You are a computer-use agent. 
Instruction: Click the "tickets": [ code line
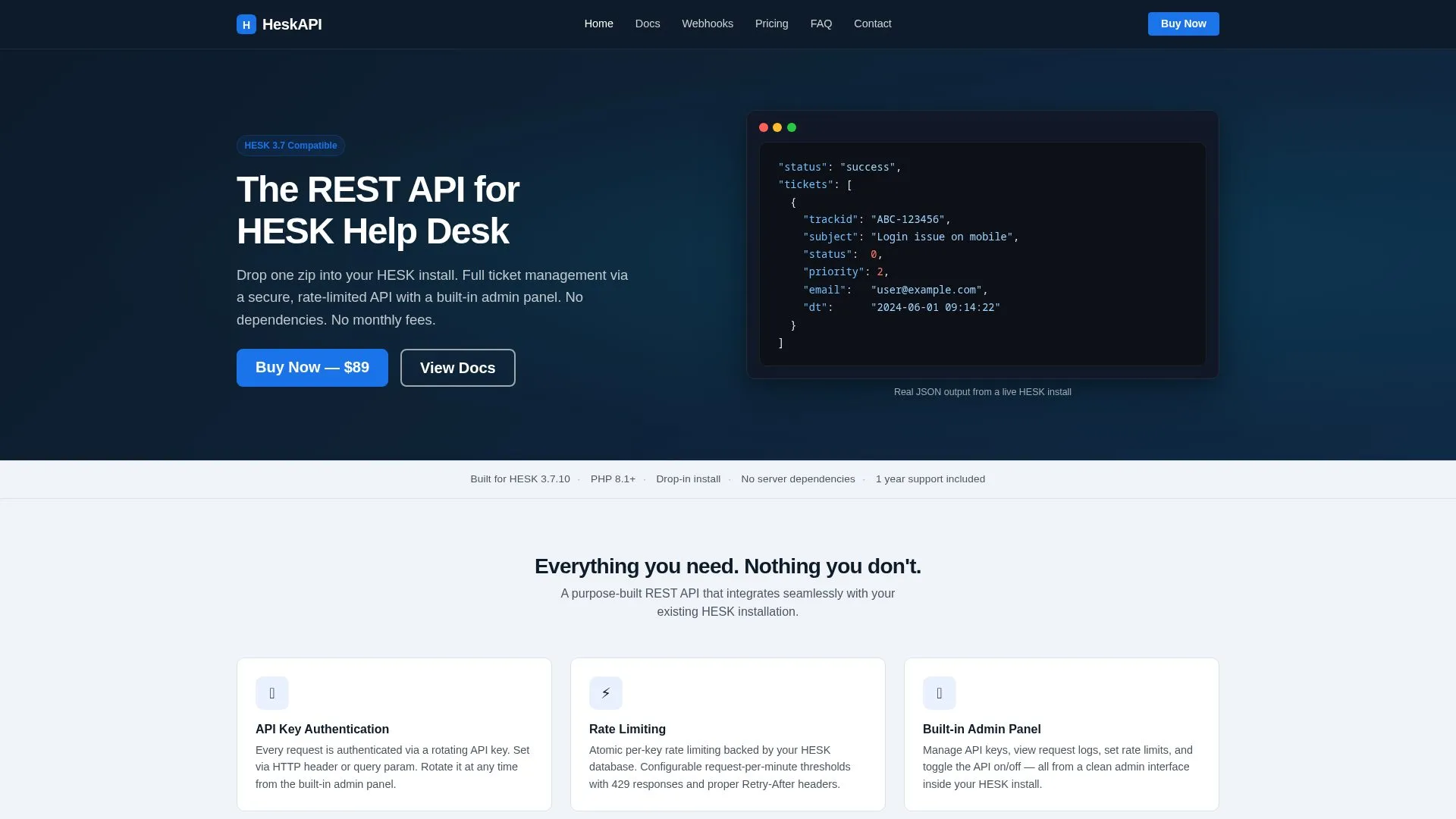pos(815,184)
